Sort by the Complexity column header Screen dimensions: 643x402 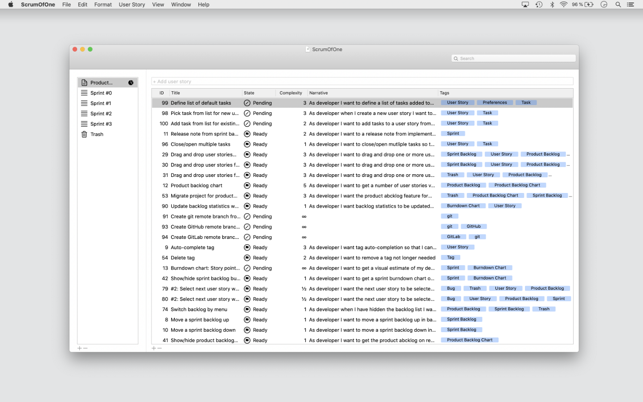click(291, 93)
